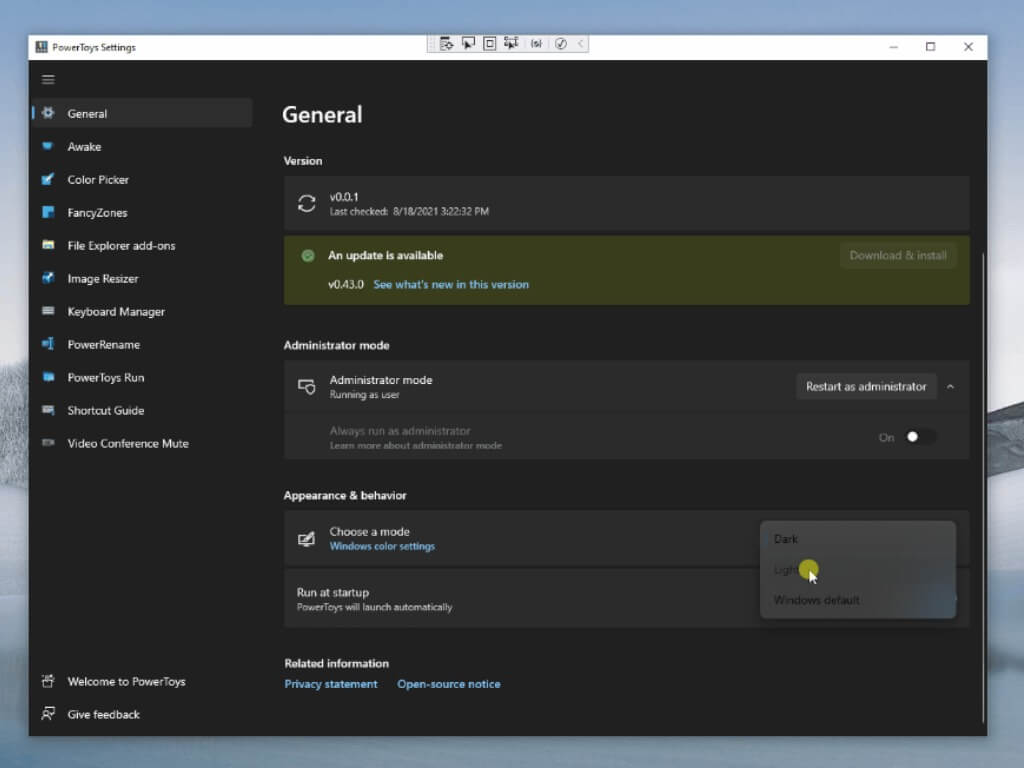
Task: Click the Image Resizer sidebar icon
Action: [47, 279]
